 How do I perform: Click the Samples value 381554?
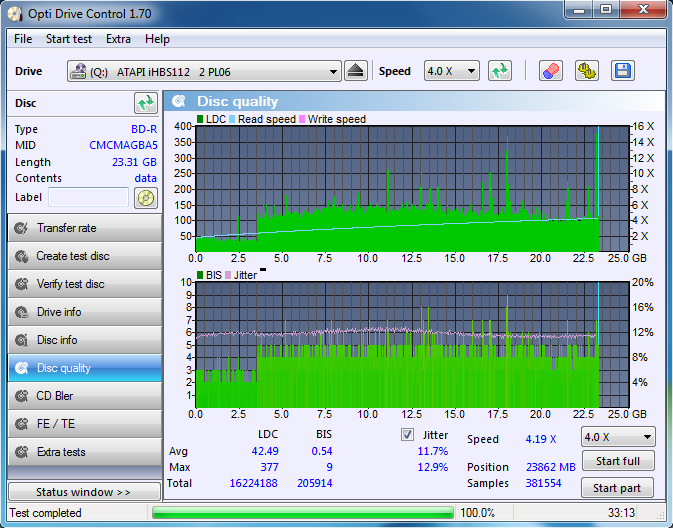tap(543, 483)
